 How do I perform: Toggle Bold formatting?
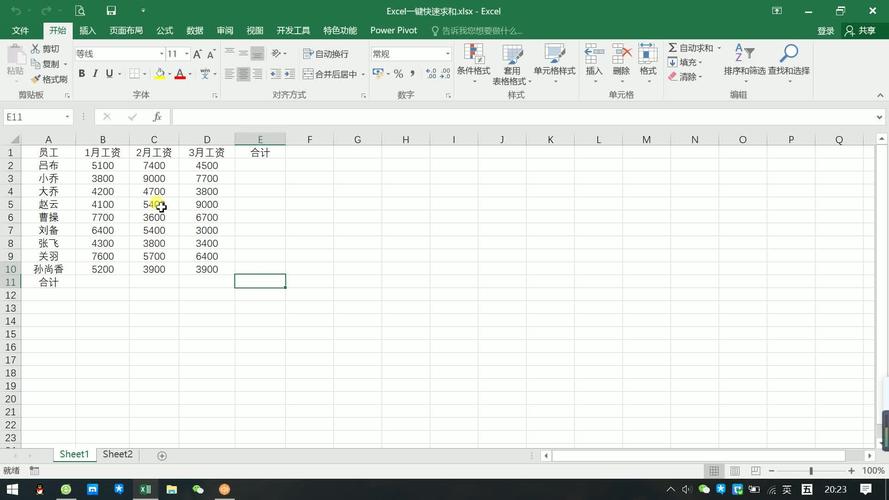click(82, 73)
